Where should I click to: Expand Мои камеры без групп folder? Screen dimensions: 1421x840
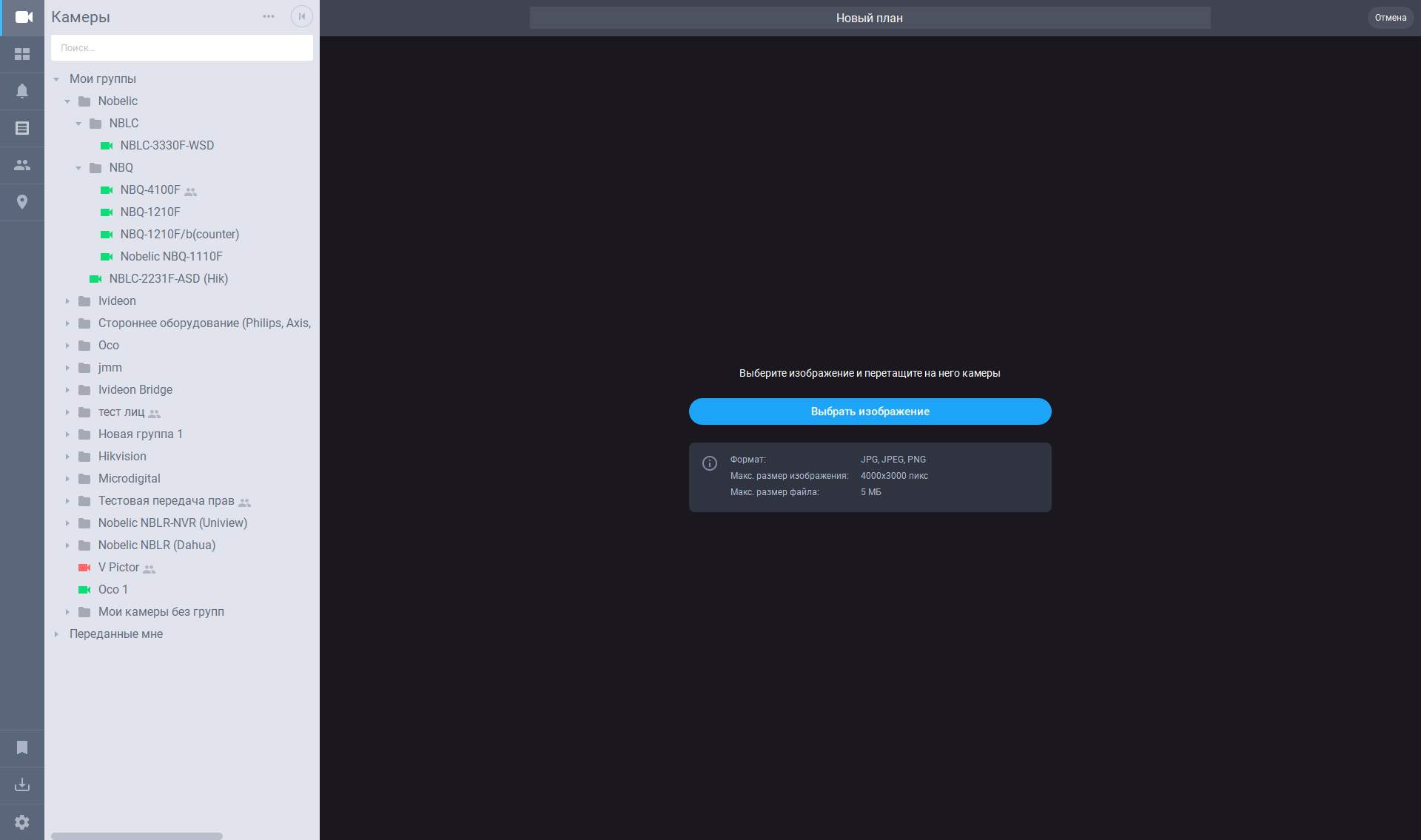tap(67, 612)
